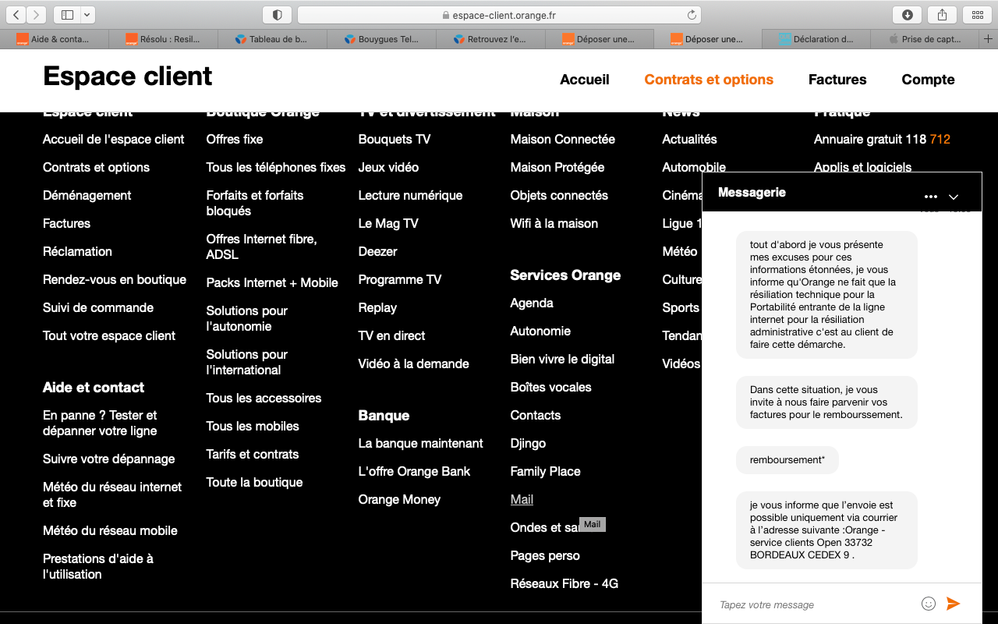Go to Compte in the top navigation
Image resolution: width=998 pixels, height=624 pixels.
pyautogui.click(x=928, y=80)
